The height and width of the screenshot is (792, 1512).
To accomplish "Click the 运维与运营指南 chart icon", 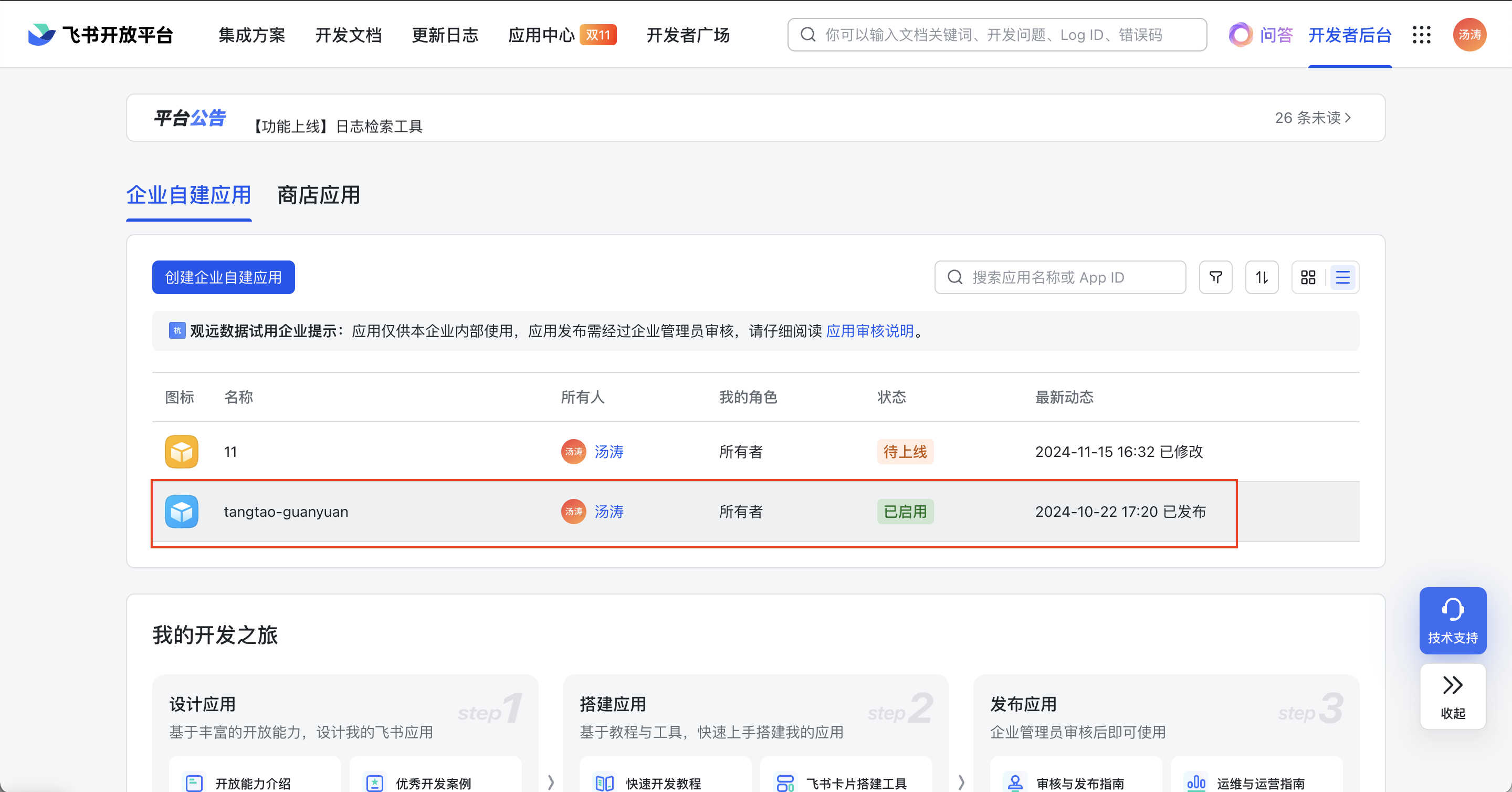I will (1196, 783).
